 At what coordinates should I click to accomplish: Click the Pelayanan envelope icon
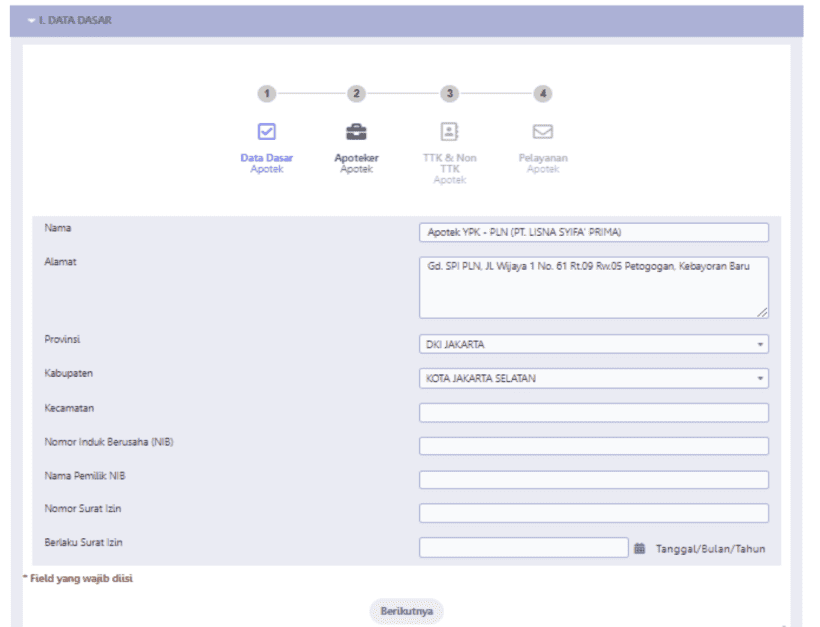click(x=542, y=131)
